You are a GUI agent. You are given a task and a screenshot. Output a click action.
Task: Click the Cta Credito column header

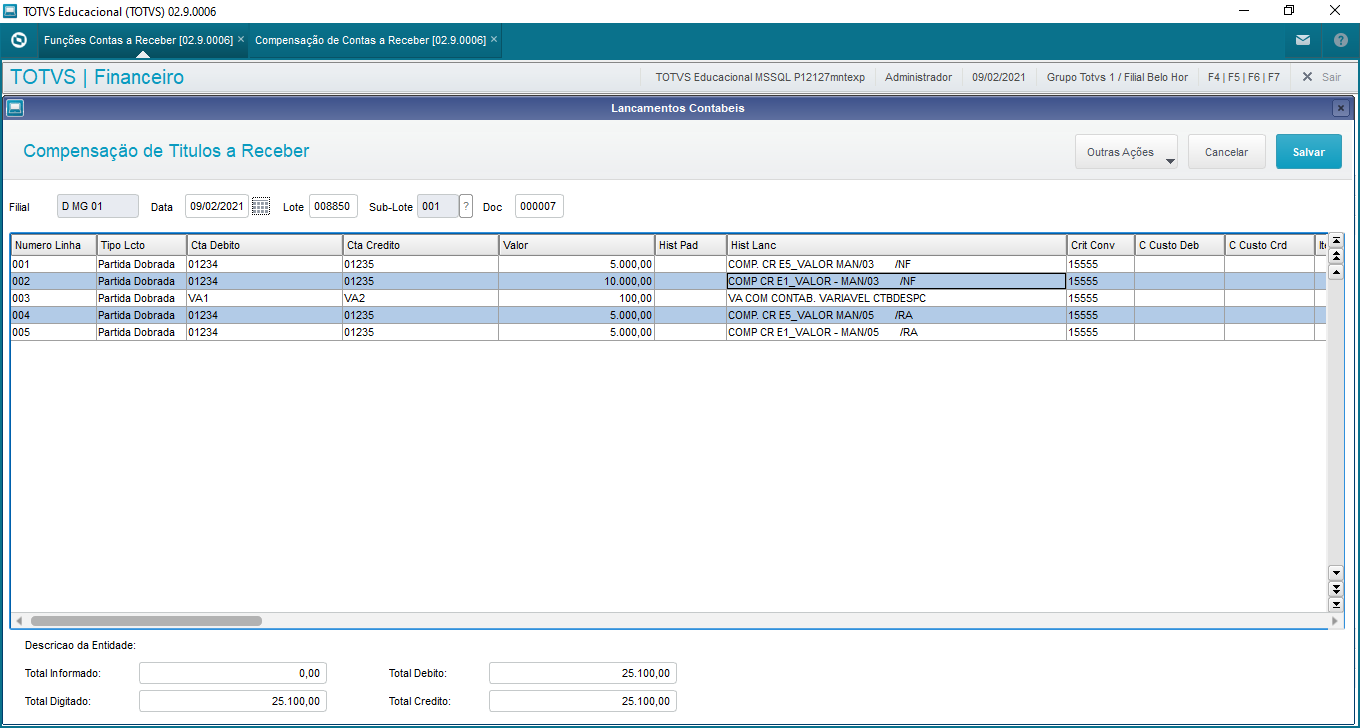point(420,245)
